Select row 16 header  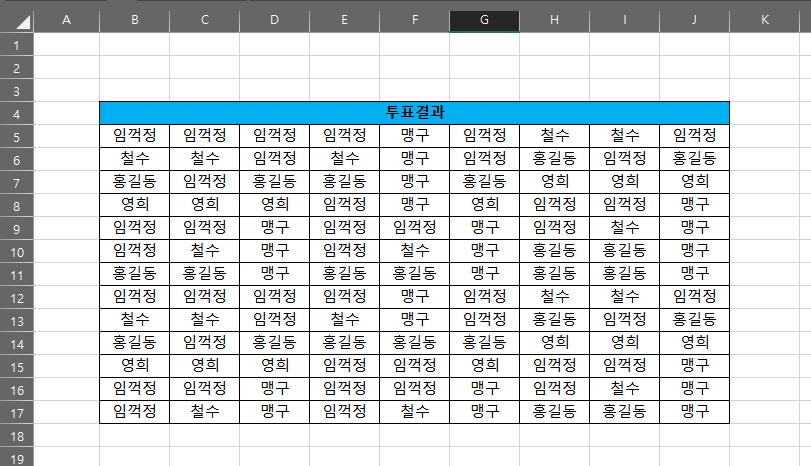tap(17, 390)
